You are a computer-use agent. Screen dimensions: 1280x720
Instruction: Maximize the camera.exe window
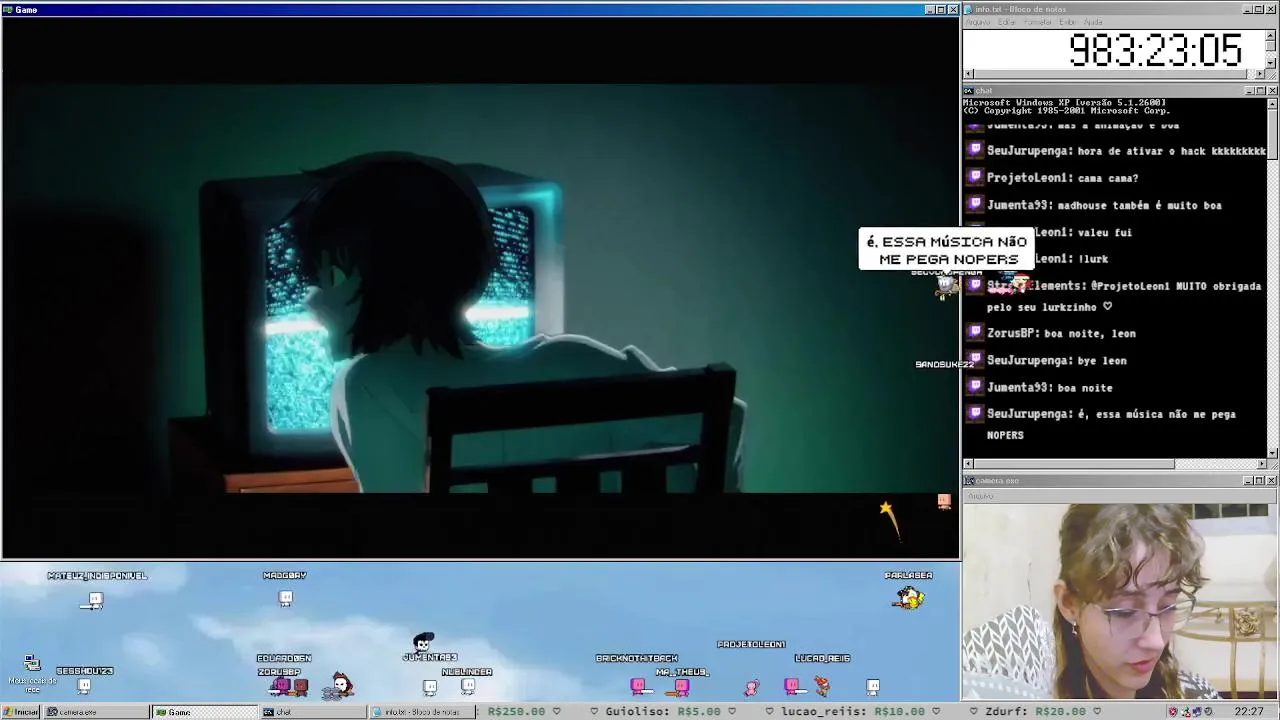tap(1261, 481)
